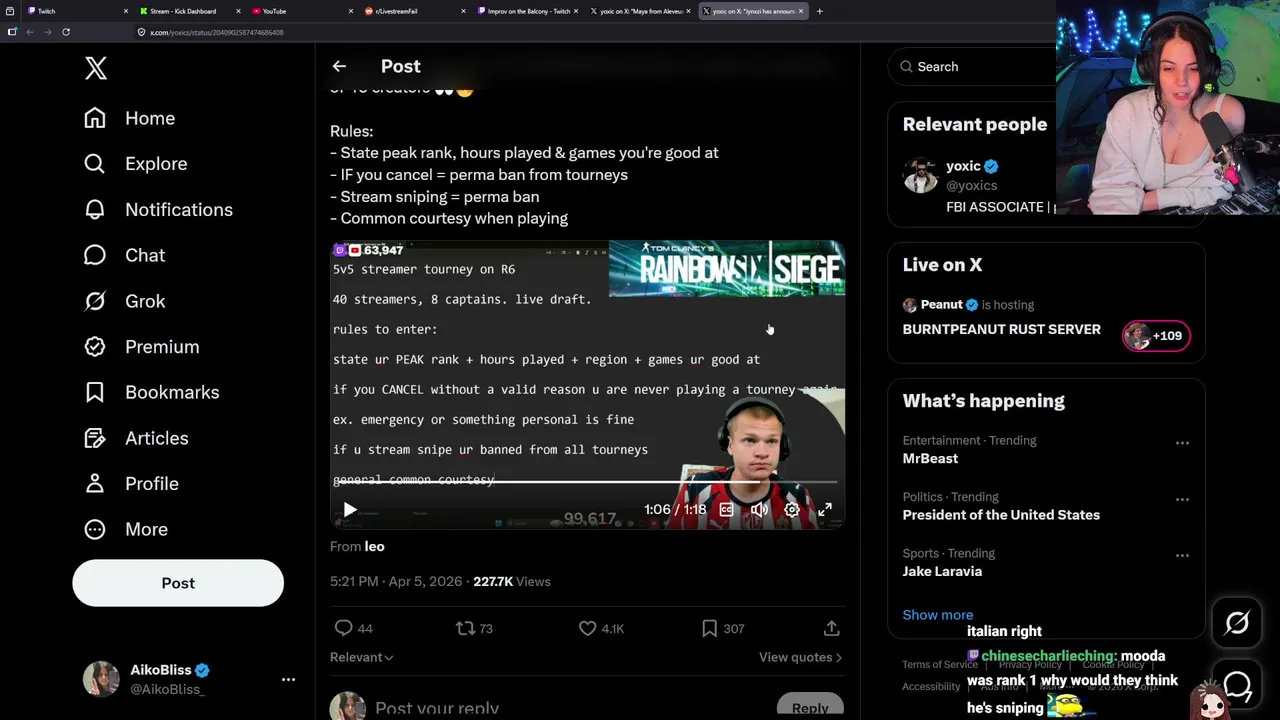This screenshot has width=1280, height=720.
Task: Open BURNTPEANUT RUST SERVER live broadcast
Action: pos(1001,329)
